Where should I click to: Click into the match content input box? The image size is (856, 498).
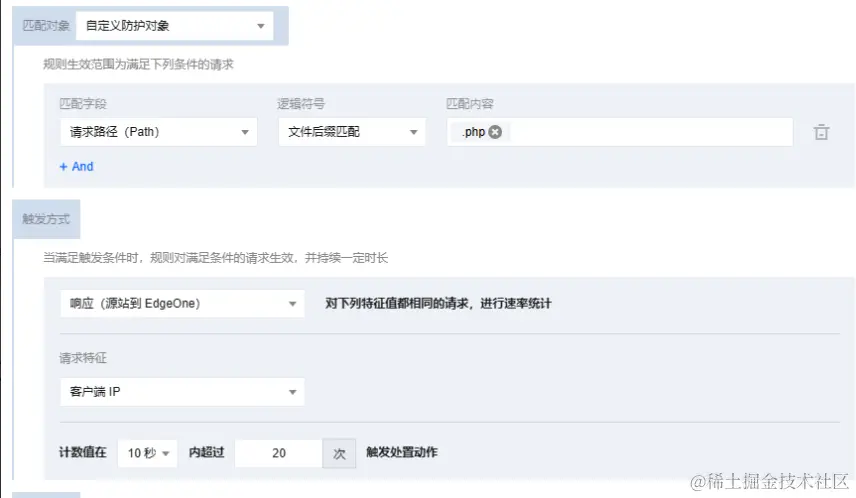click(x=620, y=132)
